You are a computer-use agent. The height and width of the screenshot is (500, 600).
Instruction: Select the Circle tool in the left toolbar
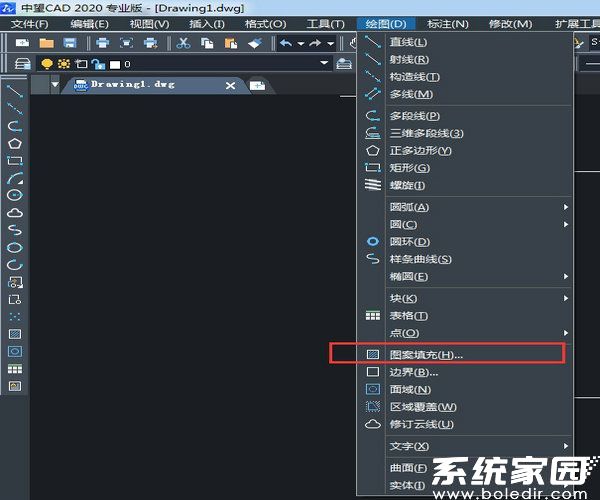[x=15, y=195]
